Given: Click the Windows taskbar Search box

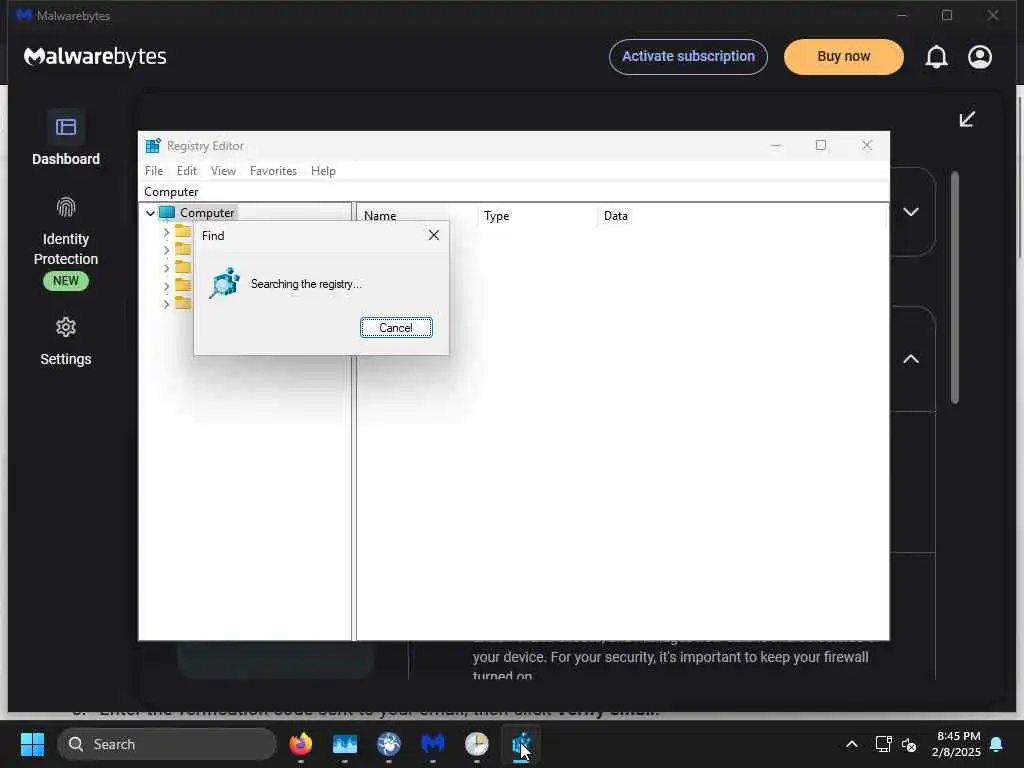Looking at the screenshot, I should [167, 744].
